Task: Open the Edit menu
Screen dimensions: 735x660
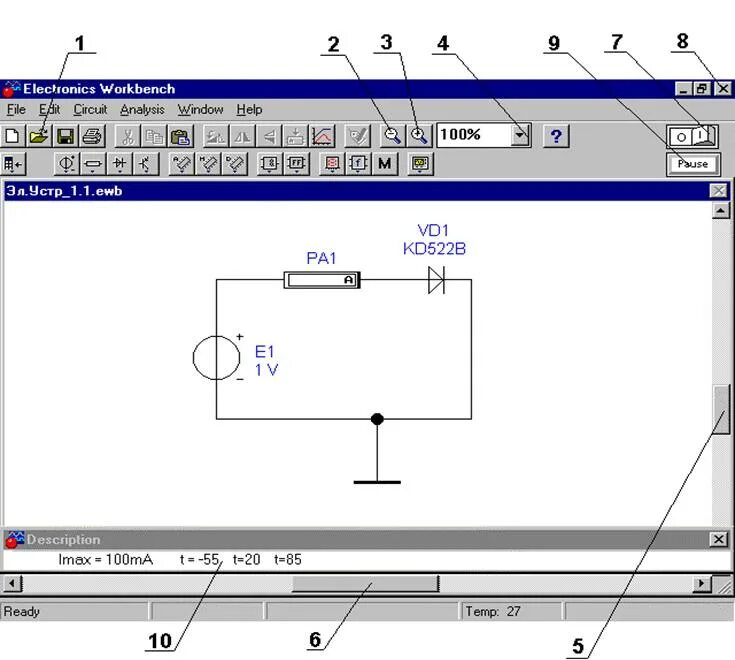Action: 49,110
